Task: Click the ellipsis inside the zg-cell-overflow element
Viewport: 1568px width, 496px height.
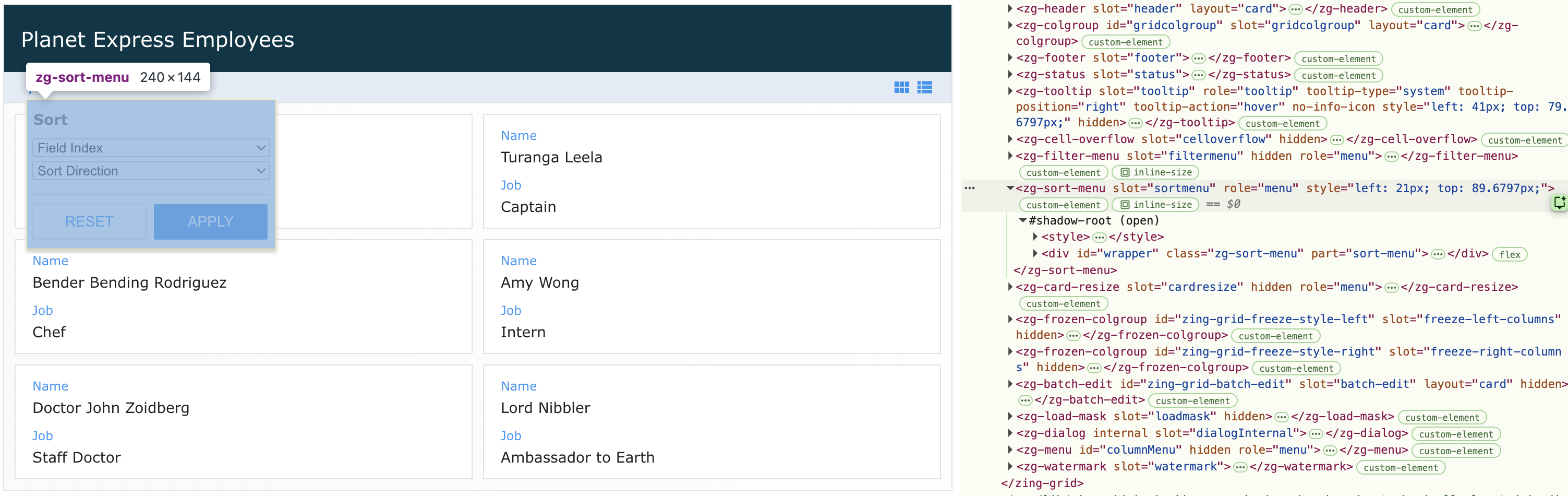Action: click(x=1337, y=139)
